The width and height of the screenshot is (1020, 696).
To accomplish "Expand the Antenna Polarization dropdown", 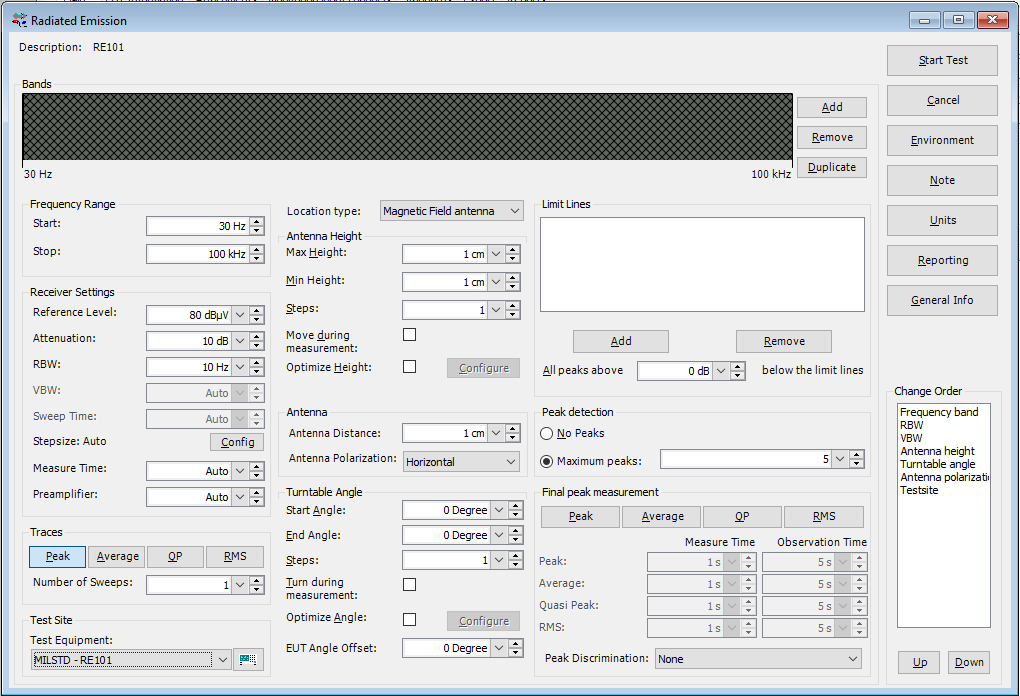I will [x=461, y=462].
